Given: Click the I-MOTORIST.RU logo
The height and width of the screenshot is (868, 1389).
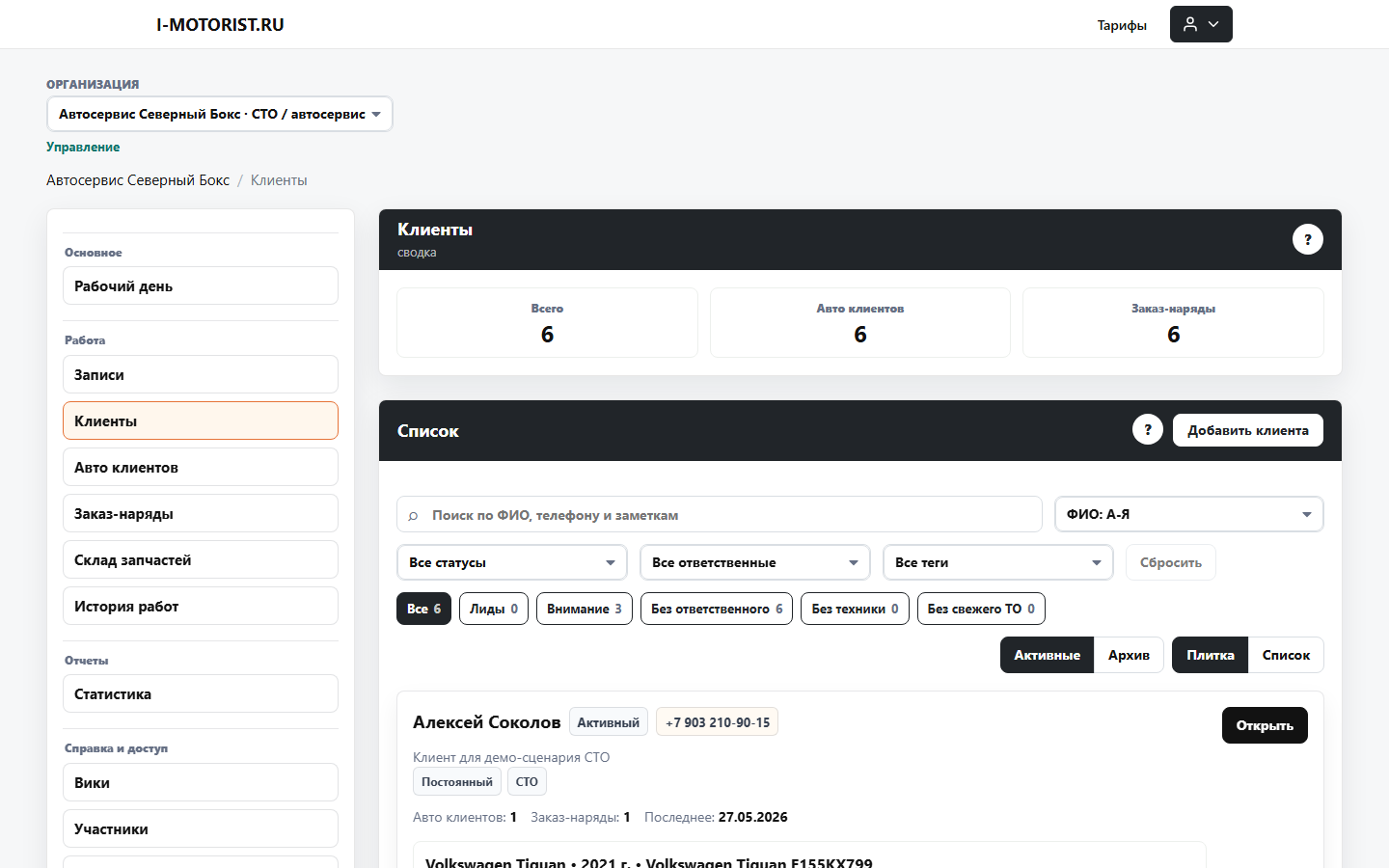Looking at the screenshot, I should [x=220, y=25].
